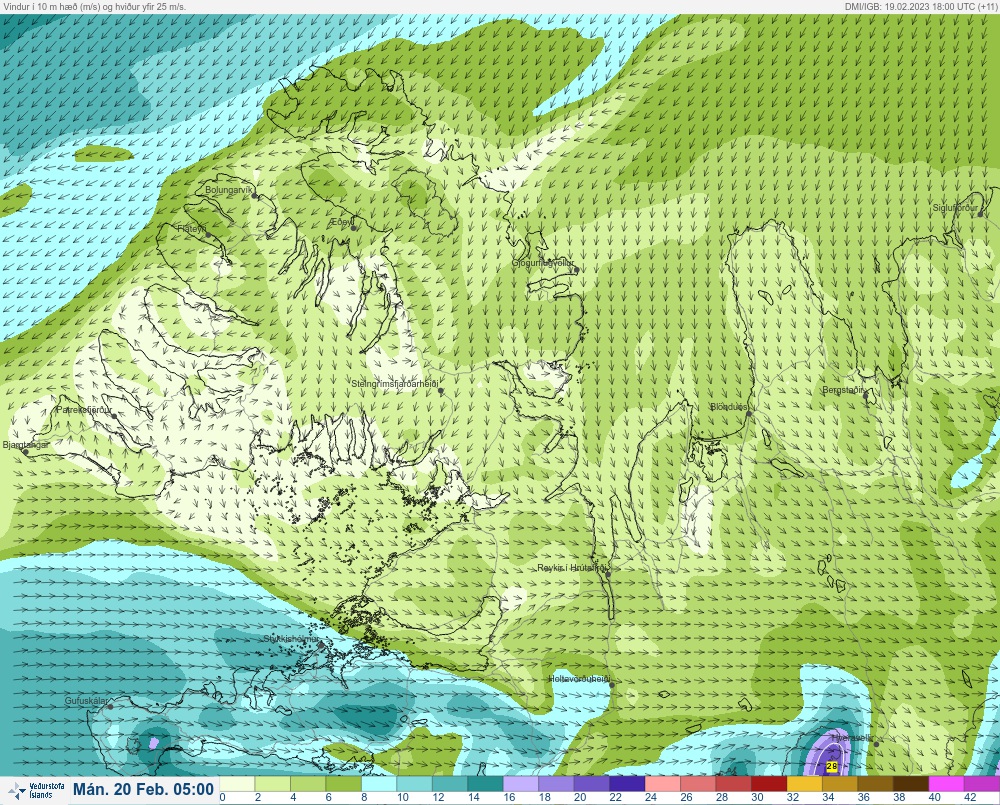The image size is (1000, 805).
Task: Click the Hveravellir station label
Action: pyautogui.click(x=851, y=737)
